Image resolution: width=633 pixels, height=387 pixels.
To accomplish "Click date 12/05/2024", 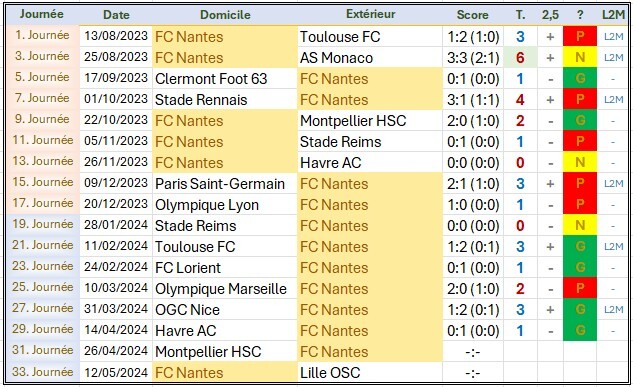I will point(116,372).
